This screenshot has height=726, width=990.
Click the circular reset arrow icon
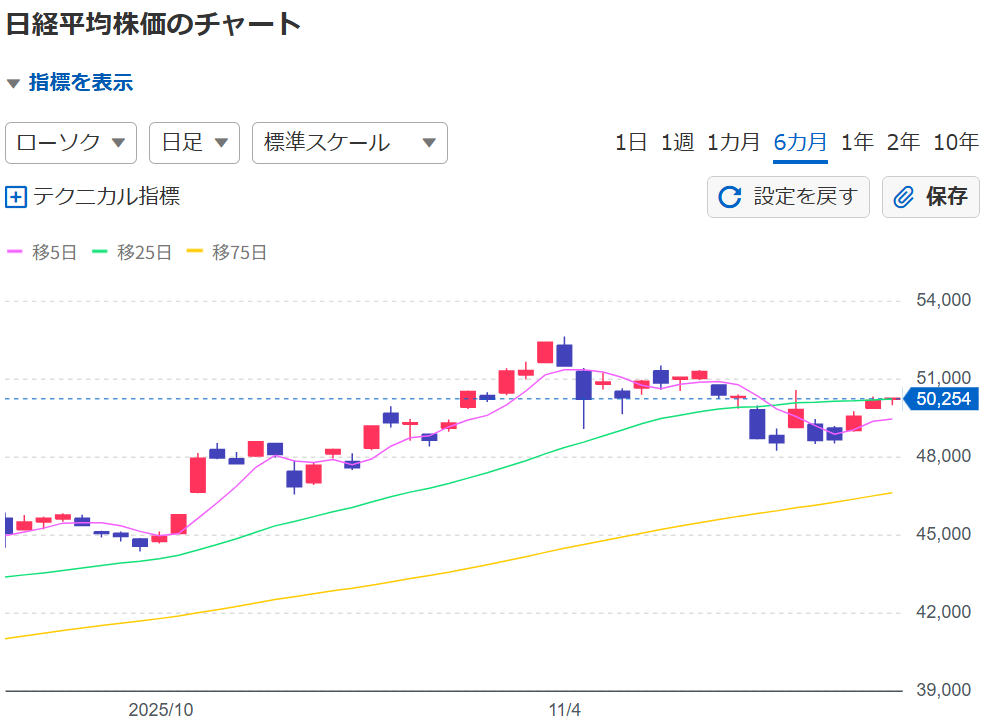click(x=730, y=197)
